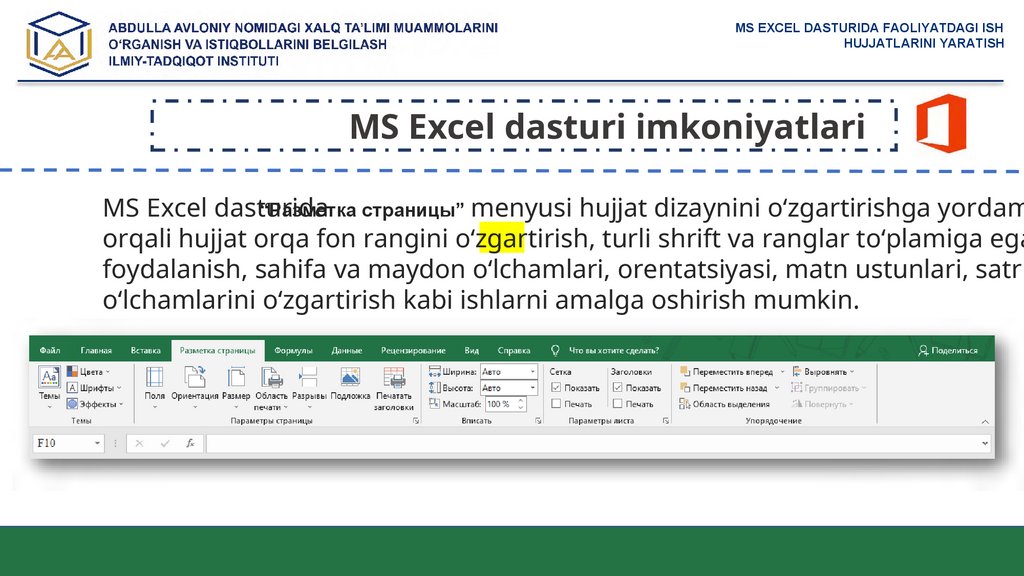Click the title 'MS Excel dasturi imkoniyatlari'

coord(607,127)
